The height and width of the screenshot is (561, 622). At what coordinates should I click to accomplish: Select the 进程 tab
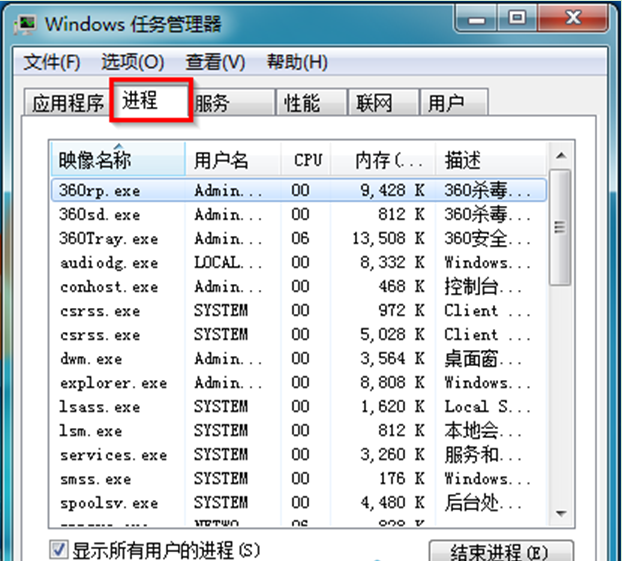coord(151,100)
